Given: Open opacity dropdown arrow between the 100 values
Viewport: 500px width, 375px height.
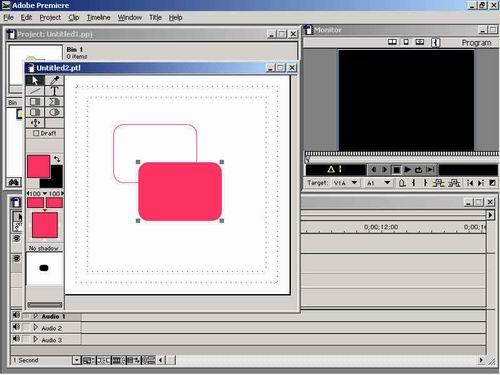Looking at the screenshot, I should pyautogui.click(x=44, y=193).
